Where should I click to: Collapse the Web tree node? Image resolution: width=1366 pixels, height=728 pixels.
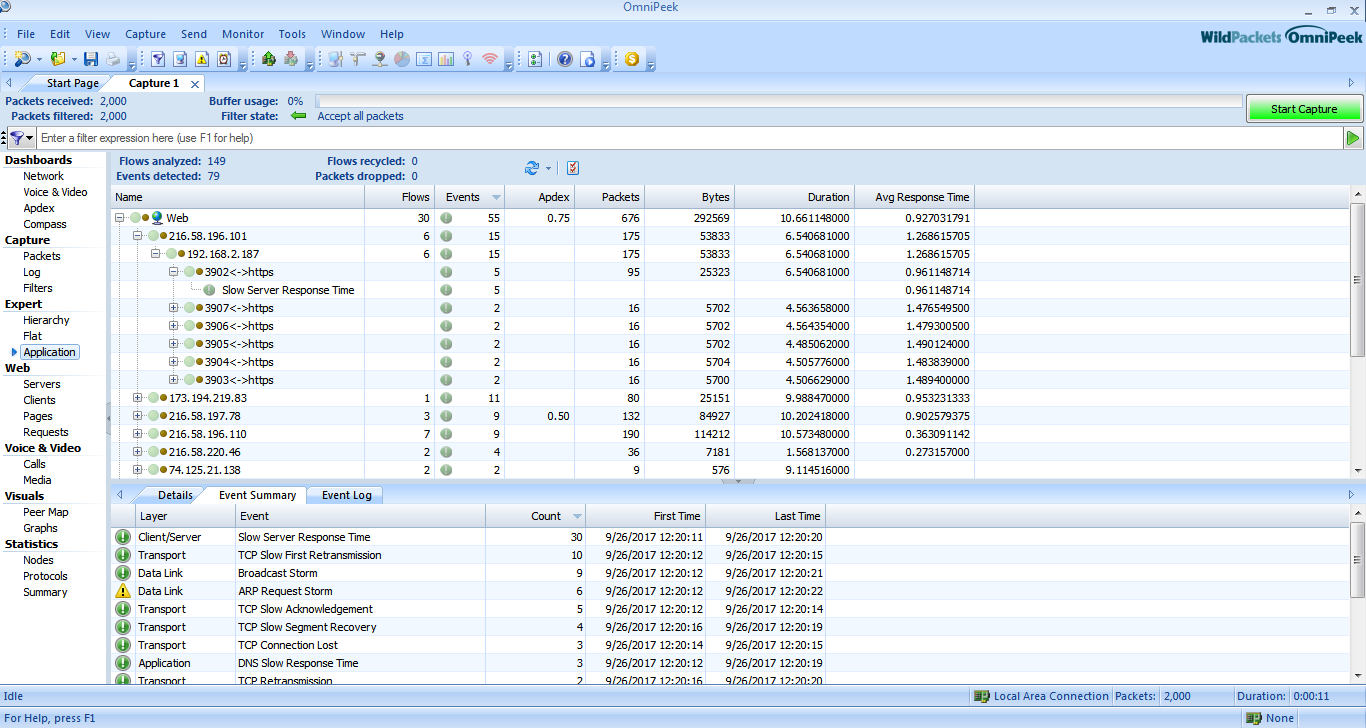pyautogui.click(x=120, y=217)
